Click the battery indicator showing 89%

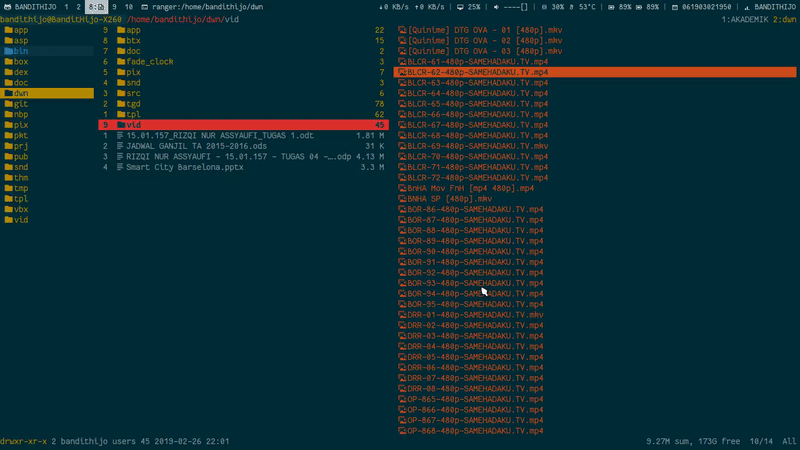pos(622,7)
